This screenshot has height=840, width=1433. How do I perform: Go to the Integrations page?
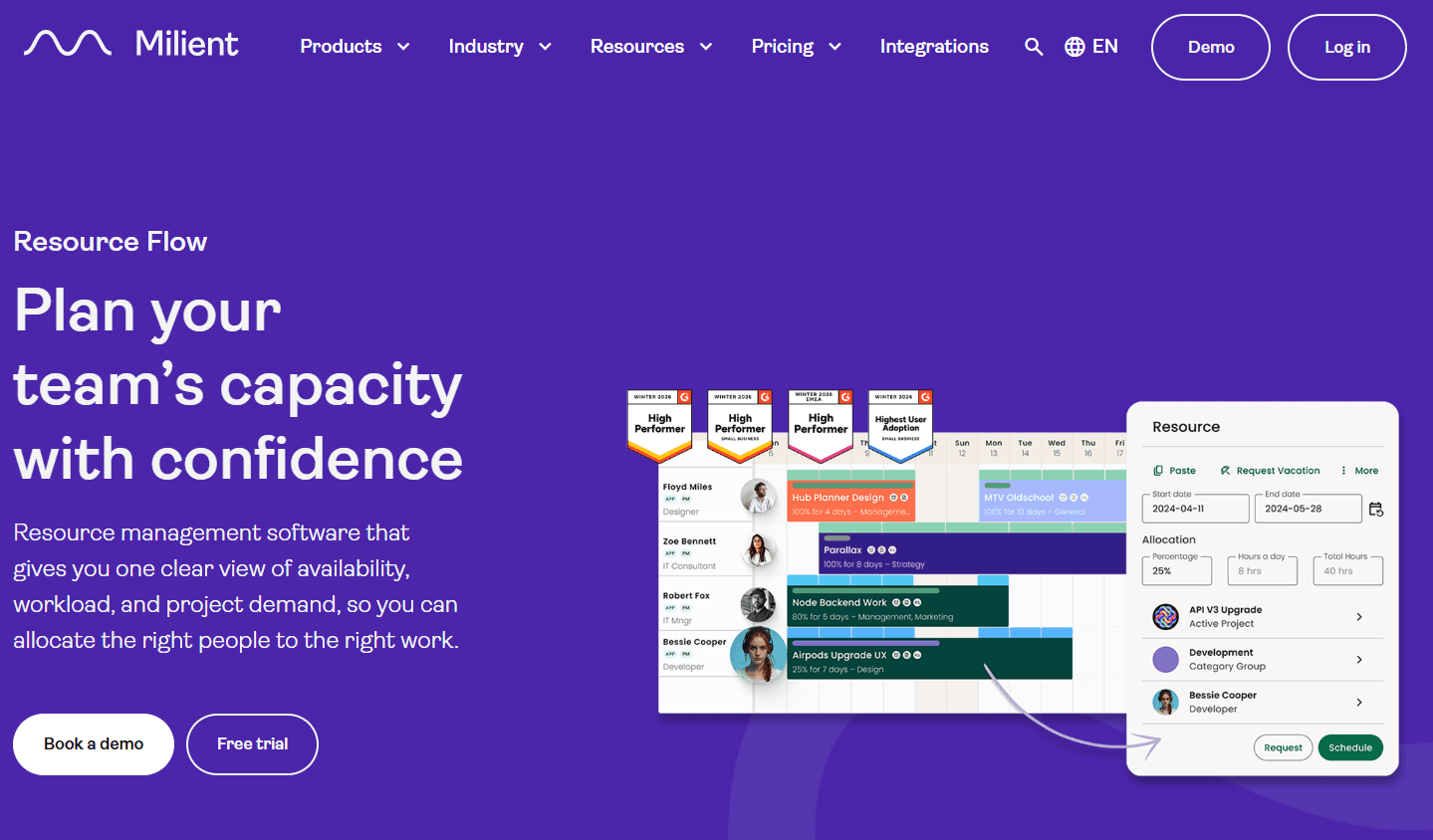(934, 47)
